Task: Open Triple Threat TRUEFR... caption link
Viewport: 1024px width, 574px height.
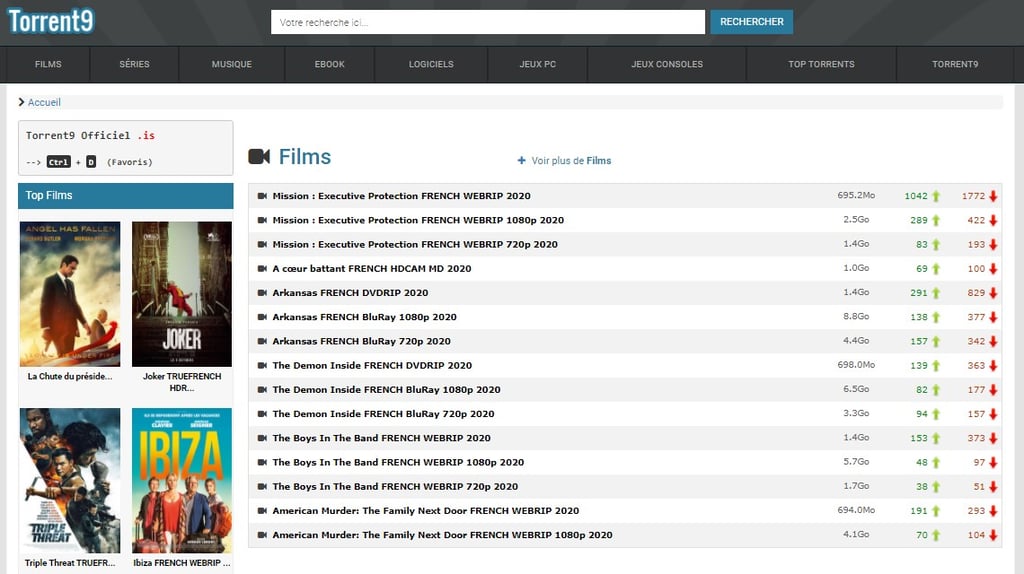Action: tap(70, 563)
